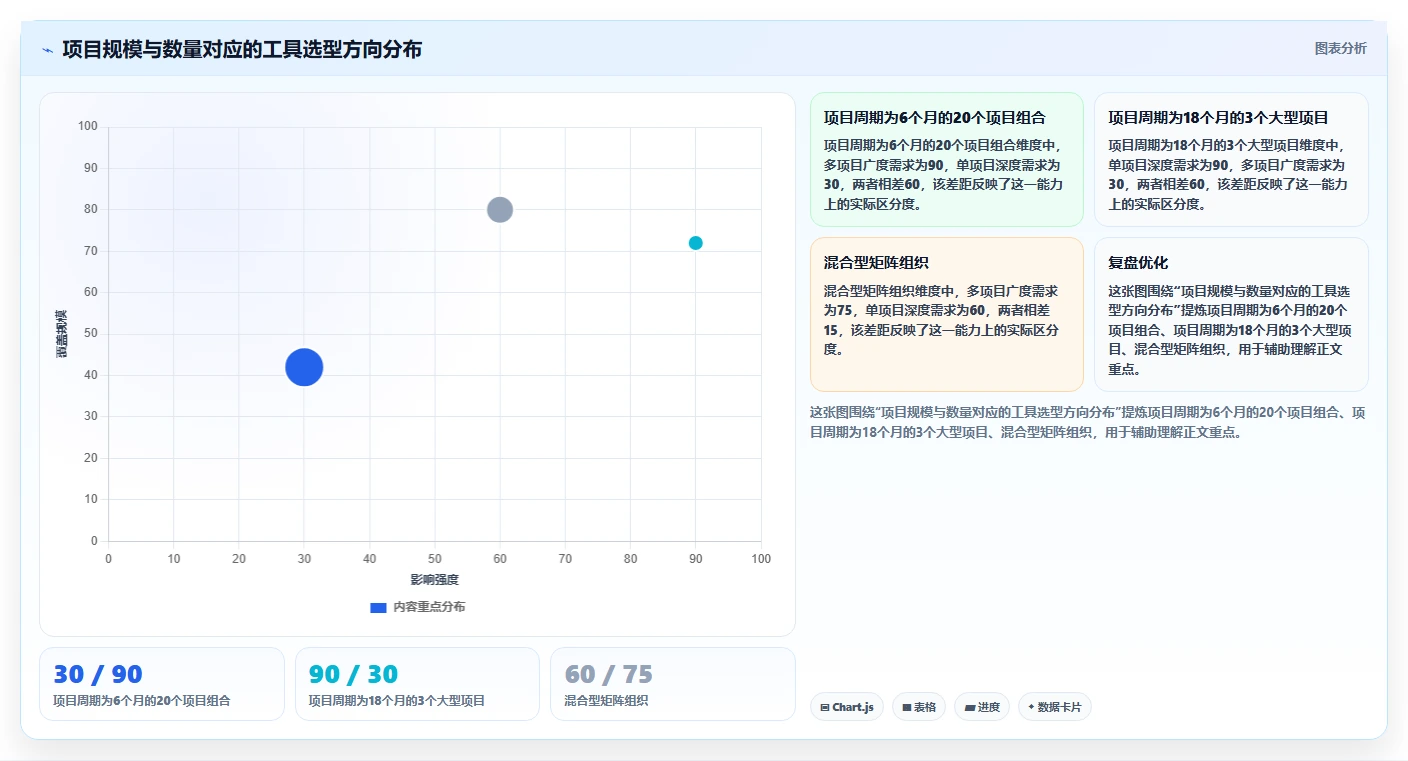This screenshot has height=761, width=1408.
Task: Click the 混合型矩阵组织 label under 60 / 75
Action: click(x=606, y=701)
